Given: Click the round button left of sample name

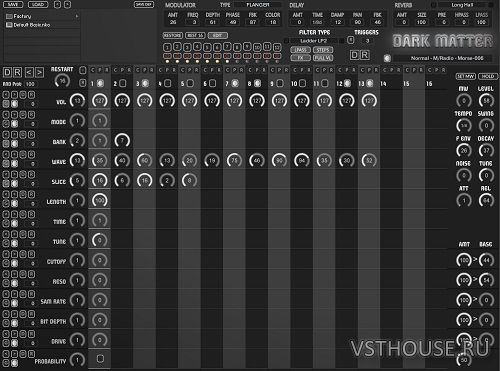Looking at the screenshot, I should (387, 58).
